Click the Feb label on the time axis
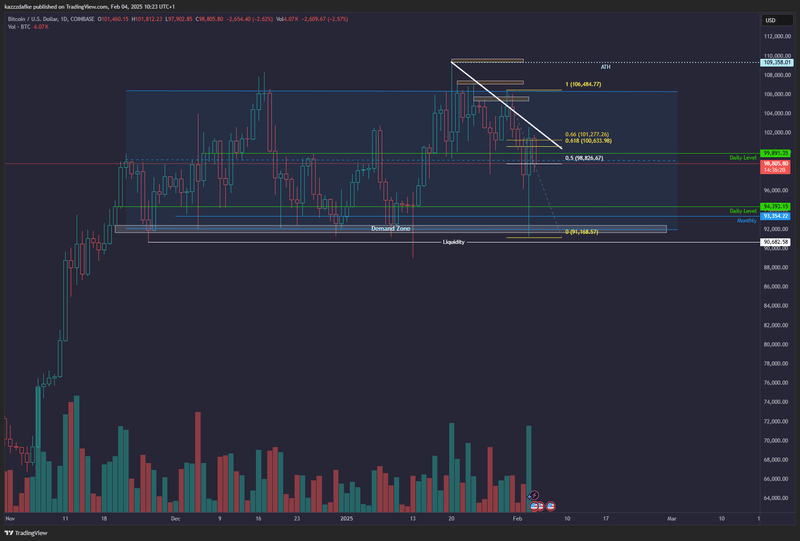This screenshot has height=541, width=800. click(x=517, y=519)
